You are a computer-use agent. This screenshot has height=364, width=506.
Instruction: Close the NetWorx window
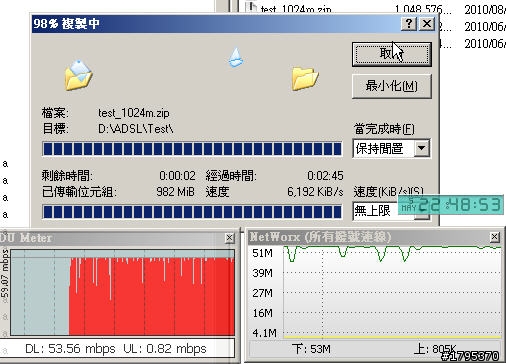(x=495, y=237)
